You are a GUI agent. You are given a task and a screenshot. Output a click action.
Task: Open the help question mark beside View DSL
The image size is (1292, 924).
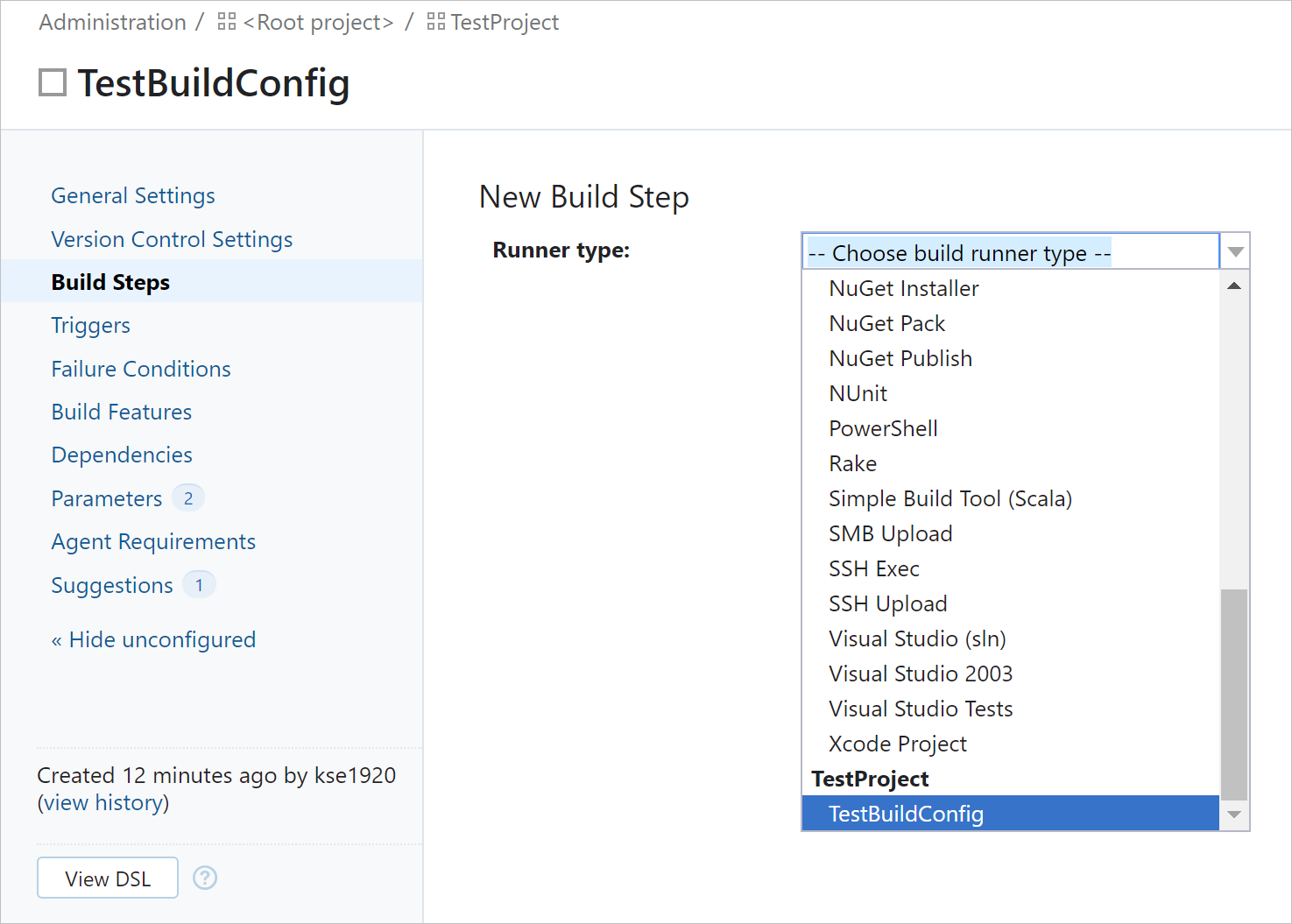(205, 877)
